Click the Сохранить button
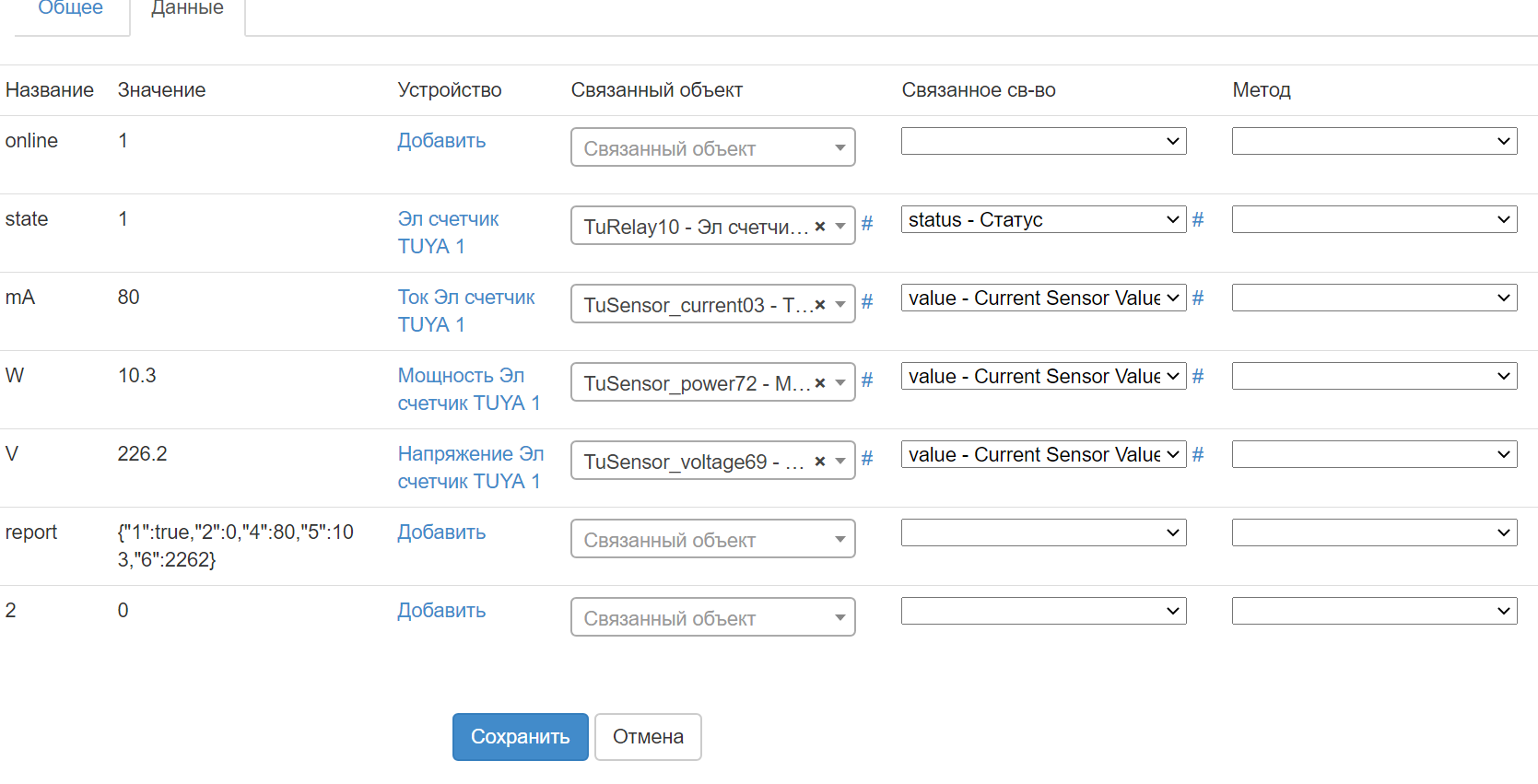1538x784 pixels. [520, 737]
